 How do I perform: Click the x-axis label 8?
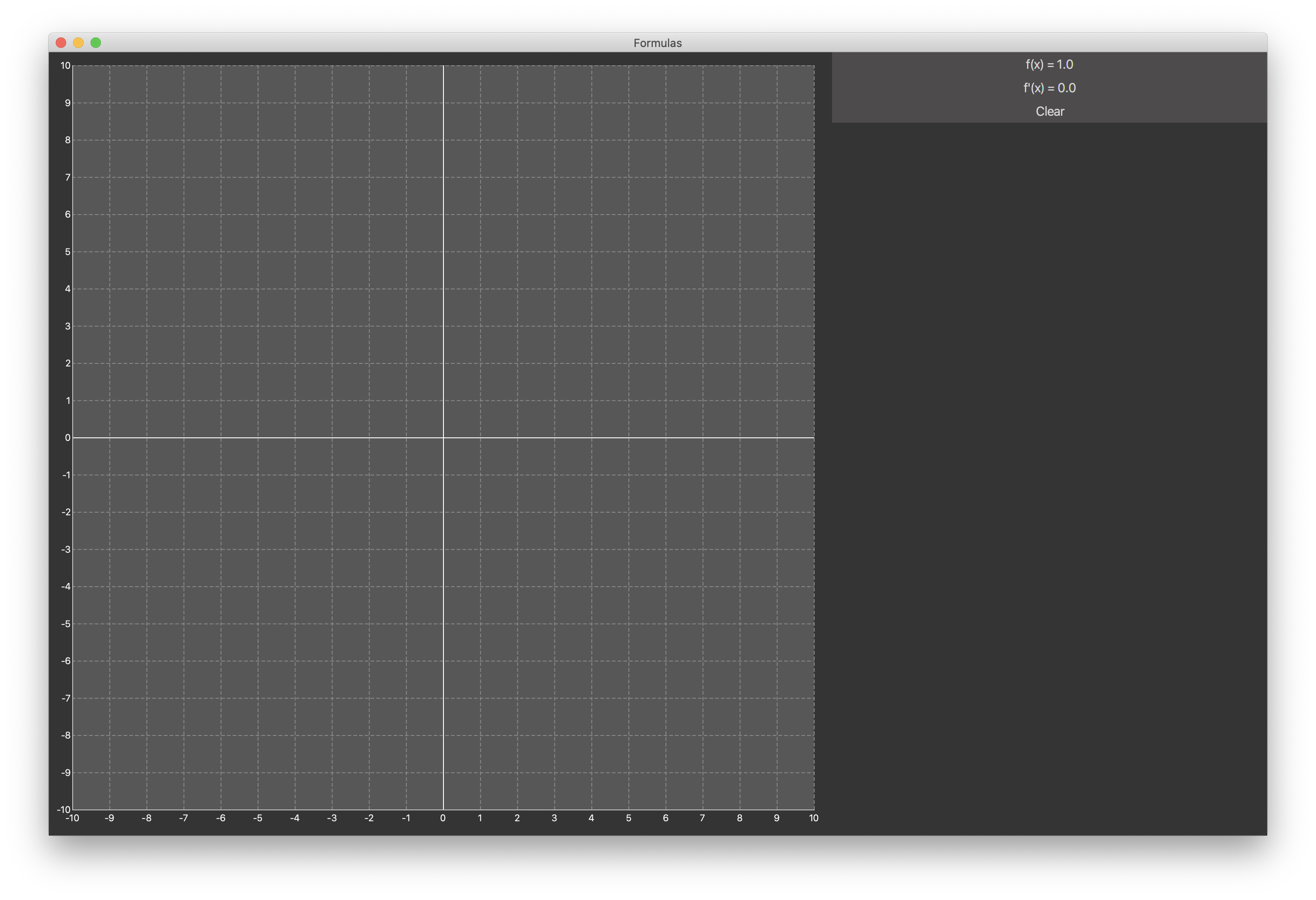[x=739, y=818]
